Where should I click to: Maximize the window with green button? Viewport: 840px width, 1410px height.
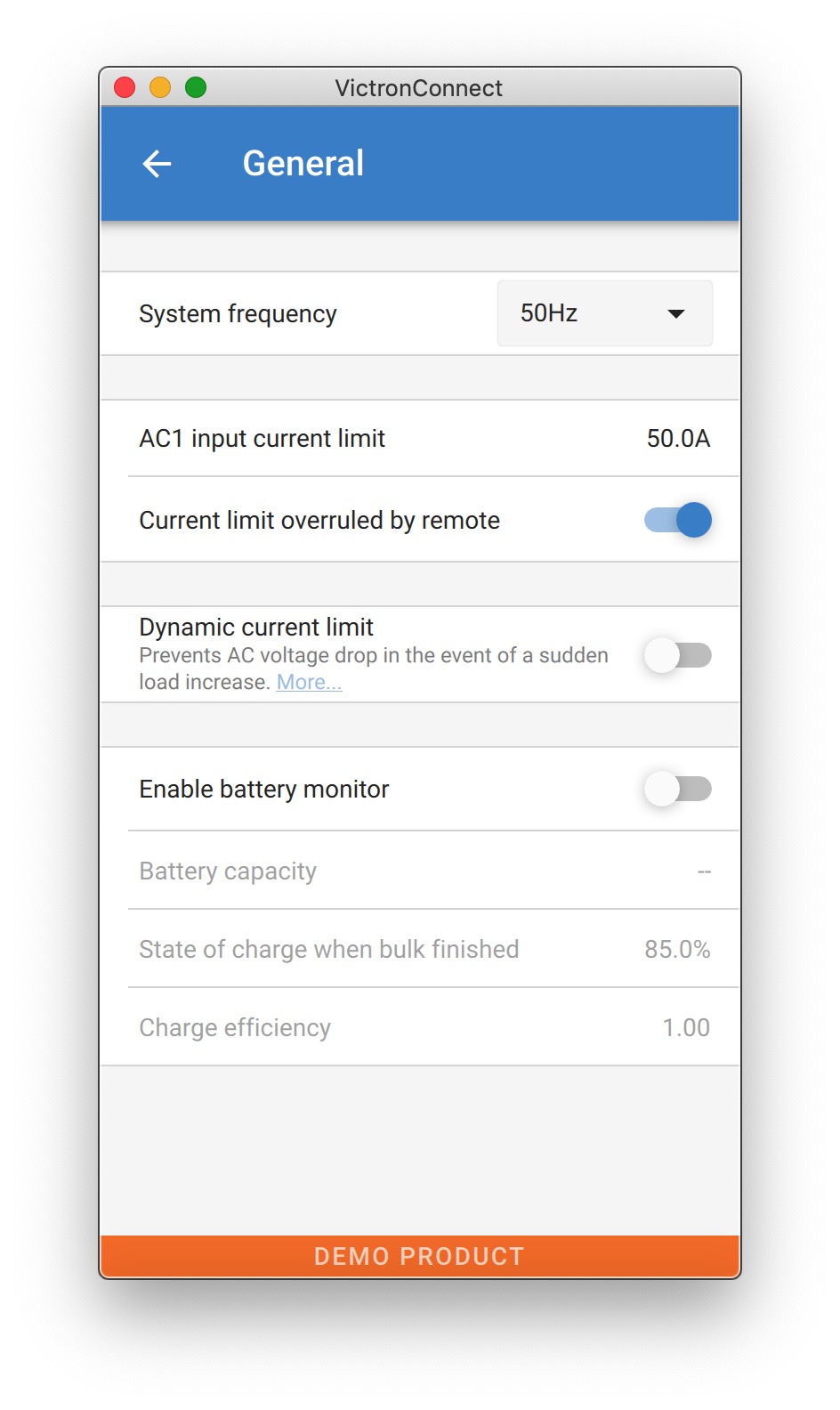(x=196, y=87)
